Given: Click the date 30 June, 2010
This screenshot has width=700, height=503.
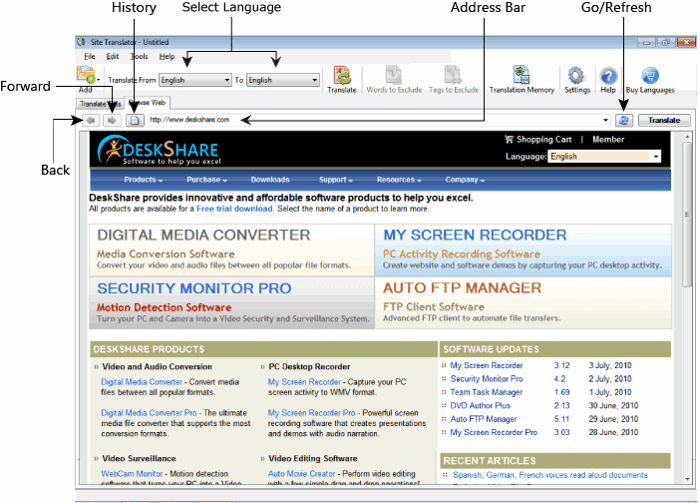Looking at the screenshot, I should [613, 406].
